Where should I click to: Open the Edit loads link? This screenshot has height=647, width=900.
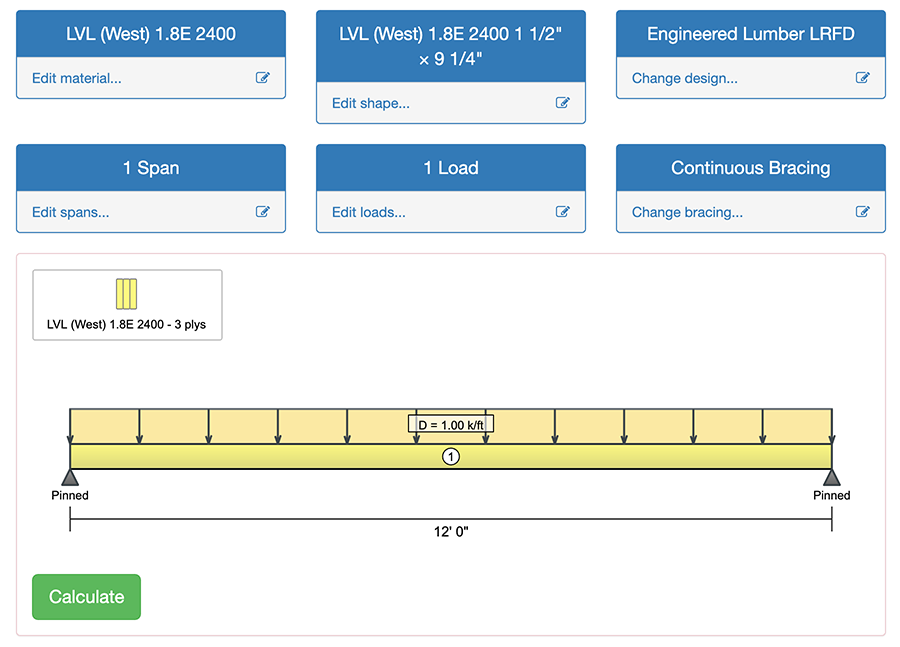pyautogui.click(x=369, y=212)
